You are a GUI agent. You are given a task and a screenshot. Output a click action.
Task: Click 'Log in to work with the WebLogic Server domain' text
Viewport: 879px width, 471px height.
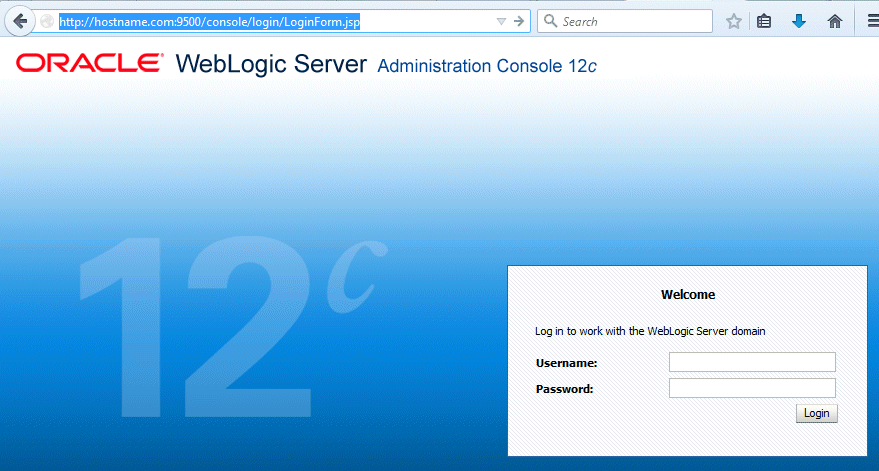click(650, 331)
